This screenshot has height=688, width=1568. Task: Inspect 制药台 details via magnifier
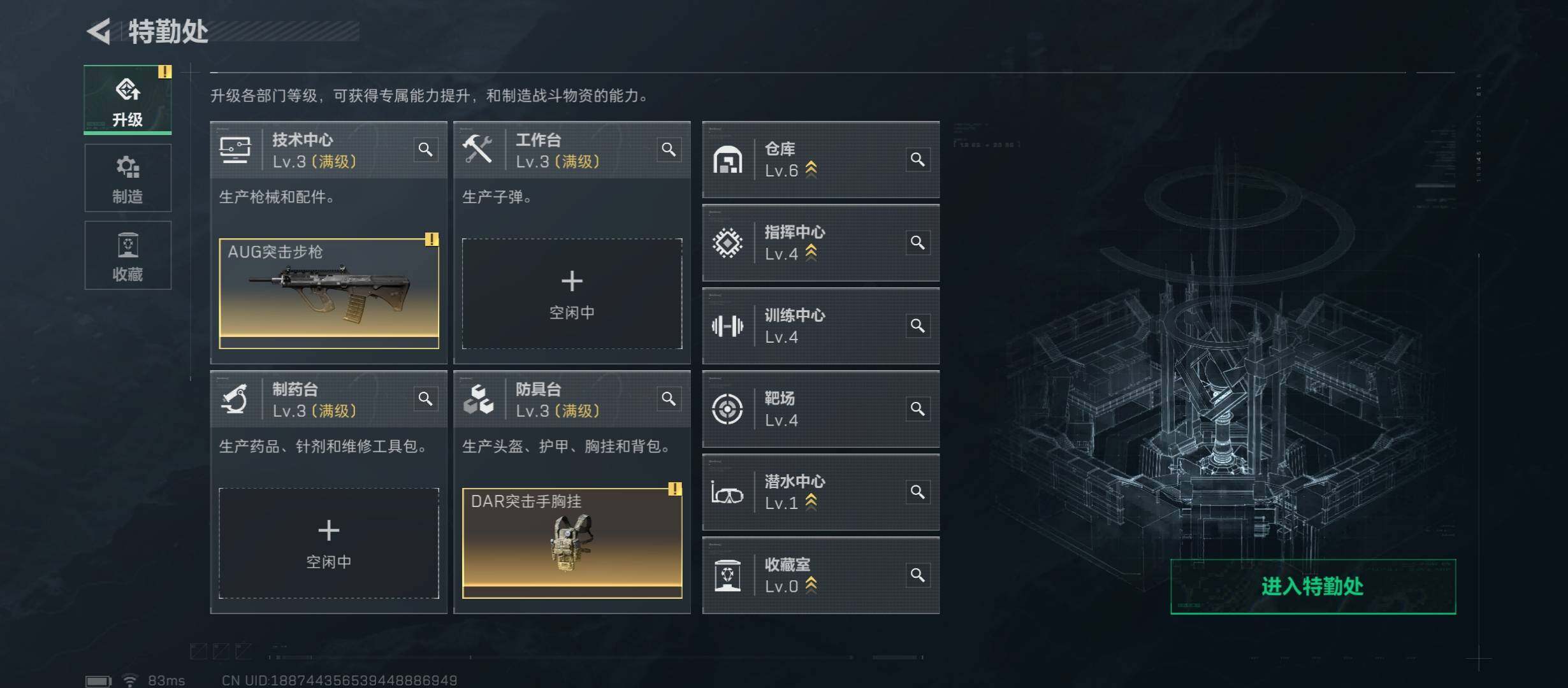425,399
